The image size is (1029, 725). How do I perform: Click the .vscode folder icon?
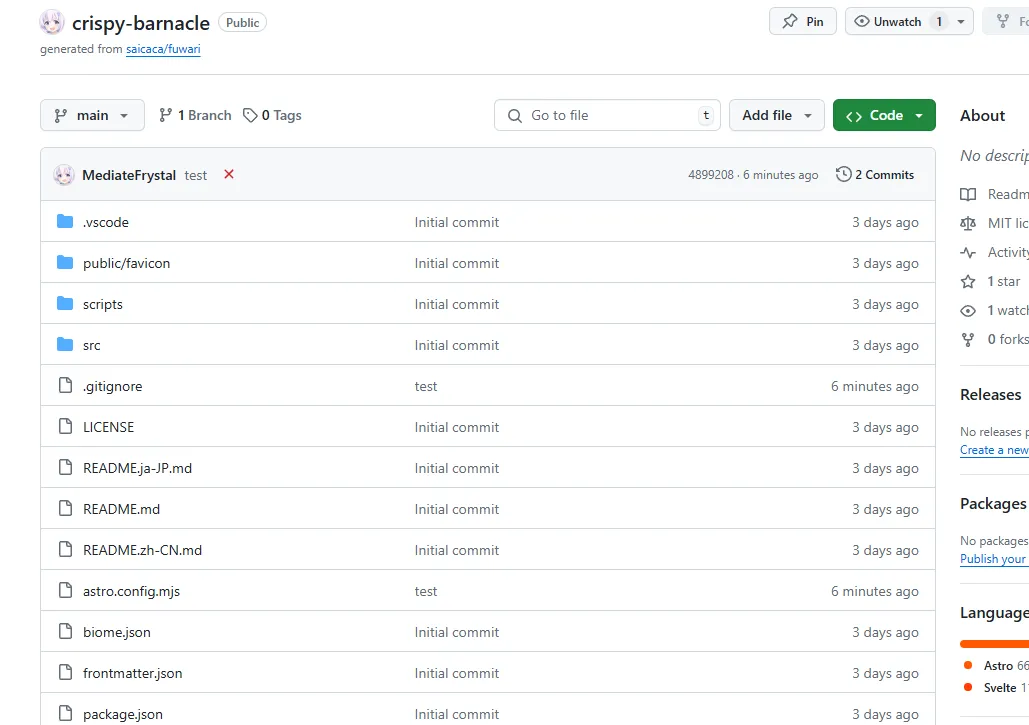tap(66, 222)
